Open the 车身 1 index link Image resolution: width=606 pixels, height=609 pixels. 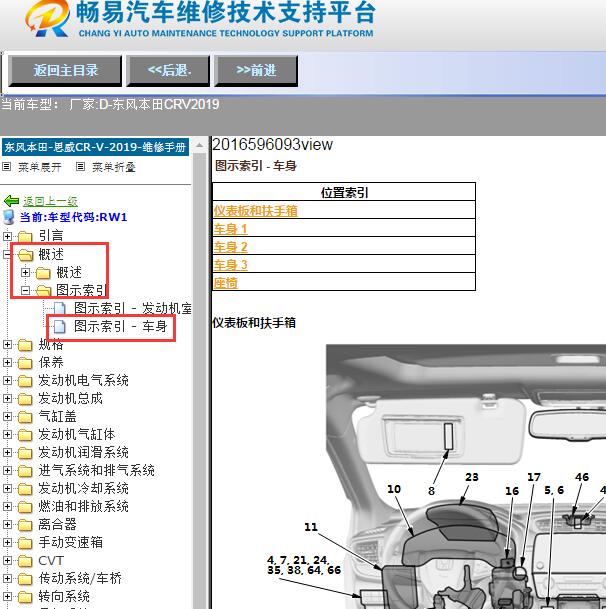230,229
